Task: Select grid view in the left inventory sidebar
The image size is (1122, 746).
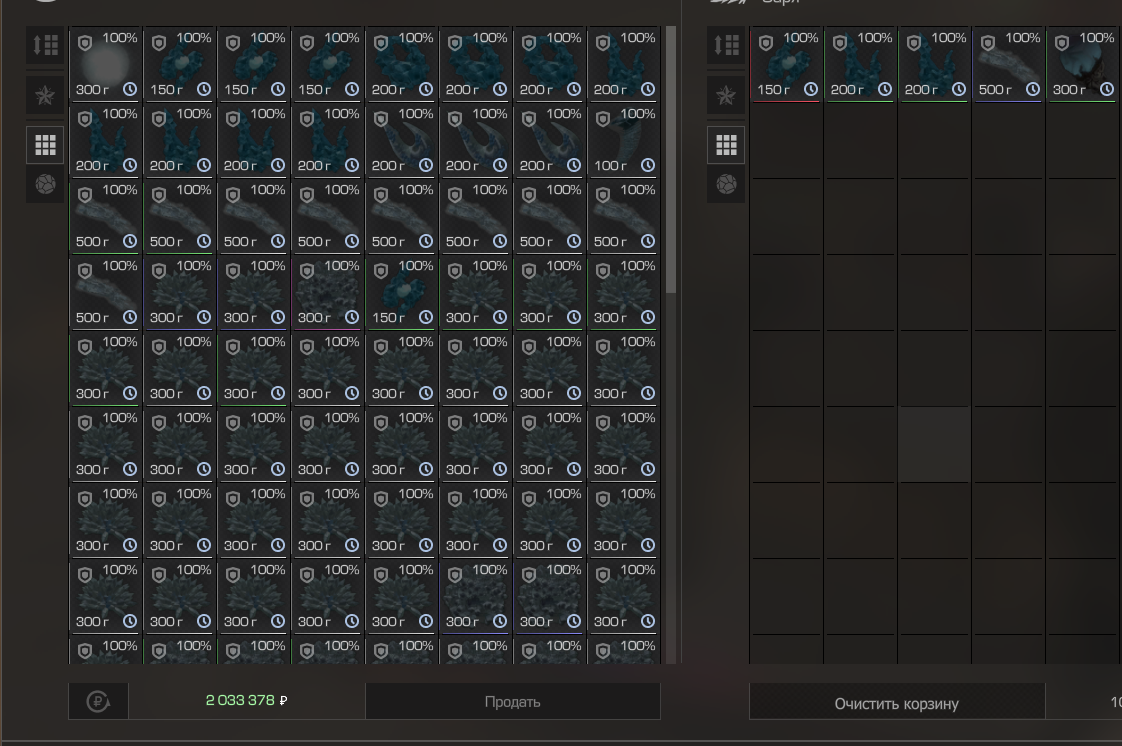Action: (x=45, y=145)
